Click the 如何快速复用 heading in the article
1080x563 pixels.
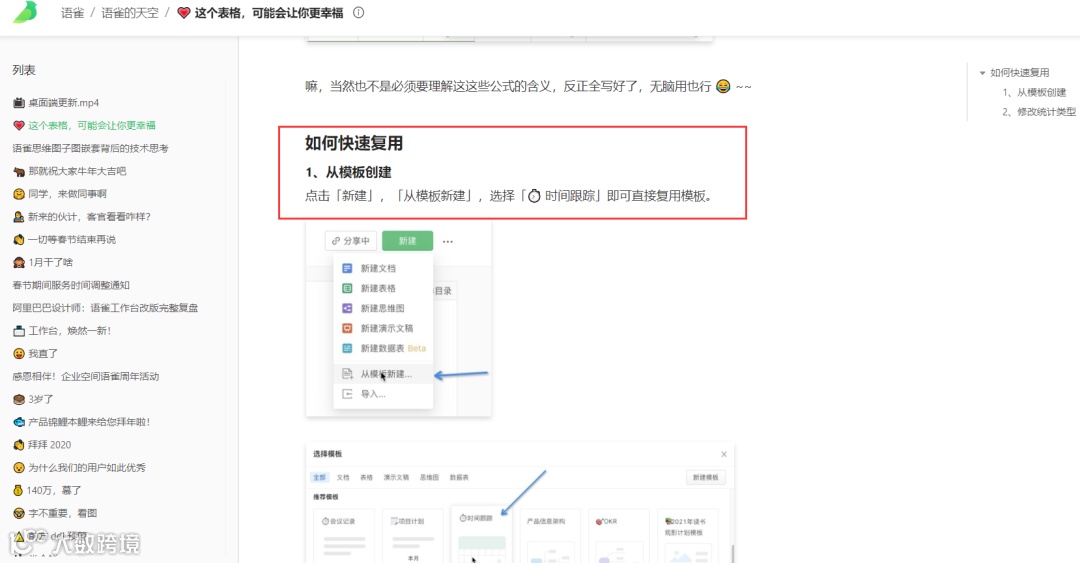354,143
